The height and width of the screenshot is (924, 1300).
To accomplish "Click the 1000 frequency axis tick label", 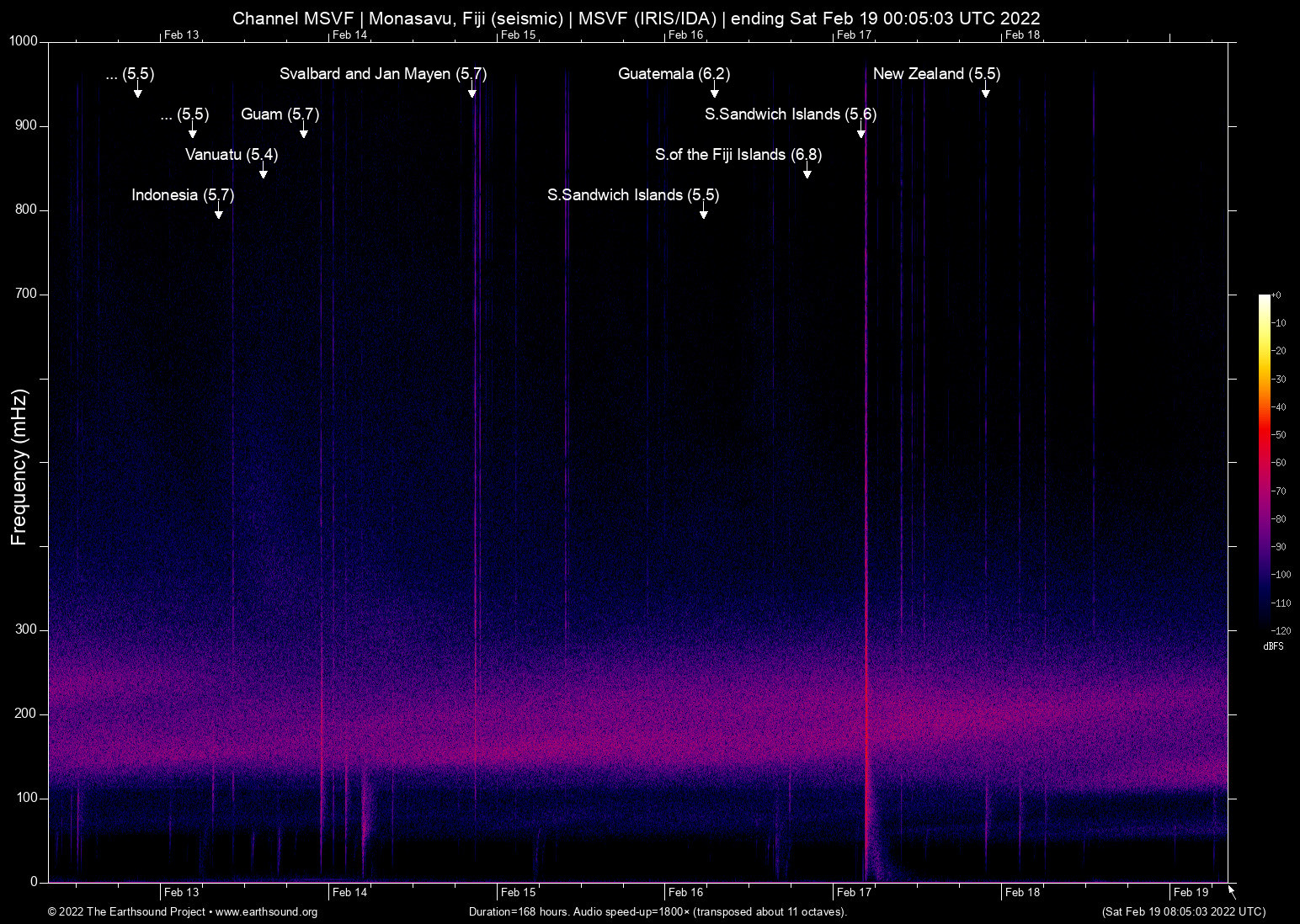I will [24, 41].
